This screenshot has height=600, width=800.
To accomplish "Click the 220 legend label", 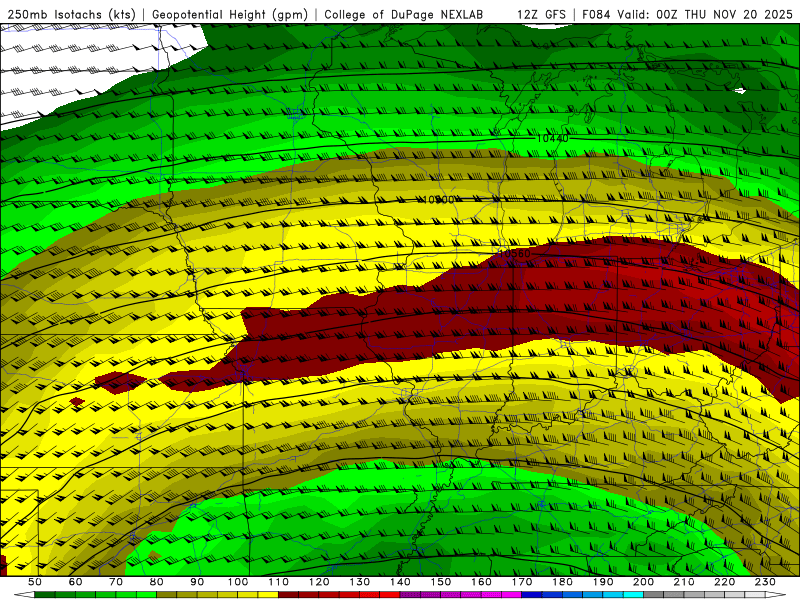I will pos(725,582).
